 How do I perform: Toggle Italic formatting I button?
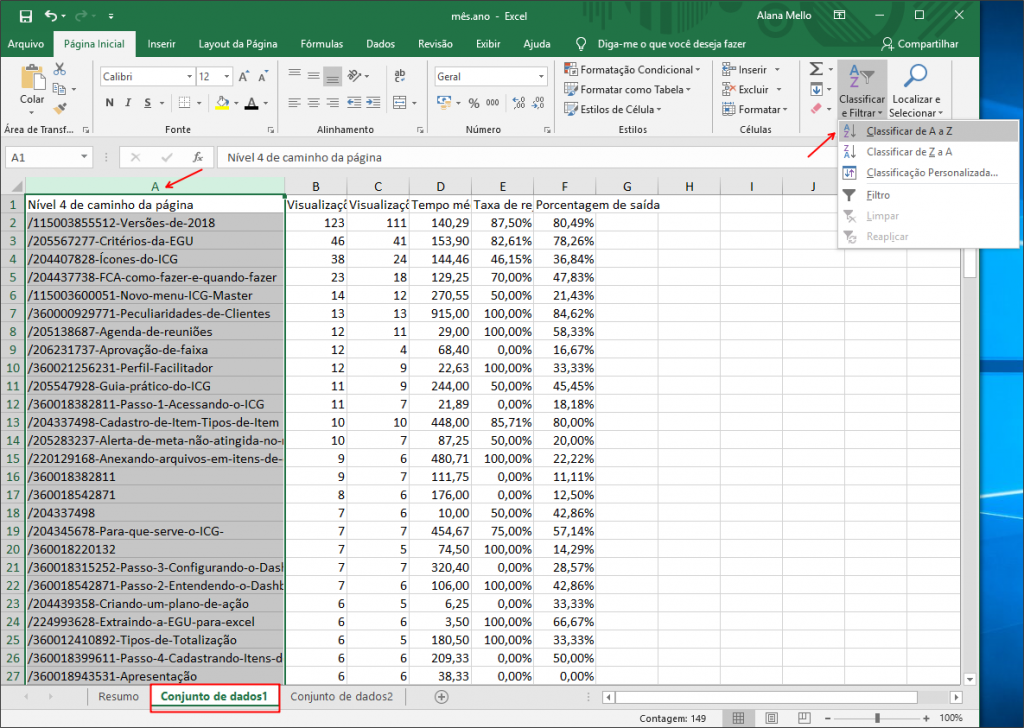[x=128, y=103]
